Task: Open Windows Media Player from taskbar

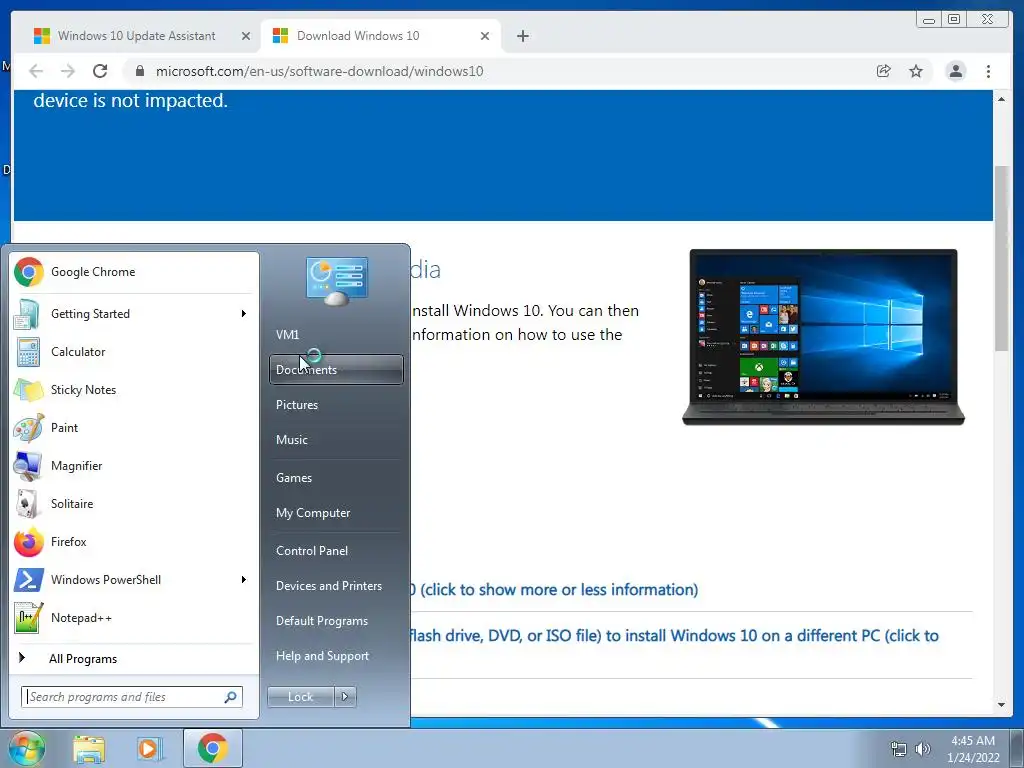Action: coord(149,749)
